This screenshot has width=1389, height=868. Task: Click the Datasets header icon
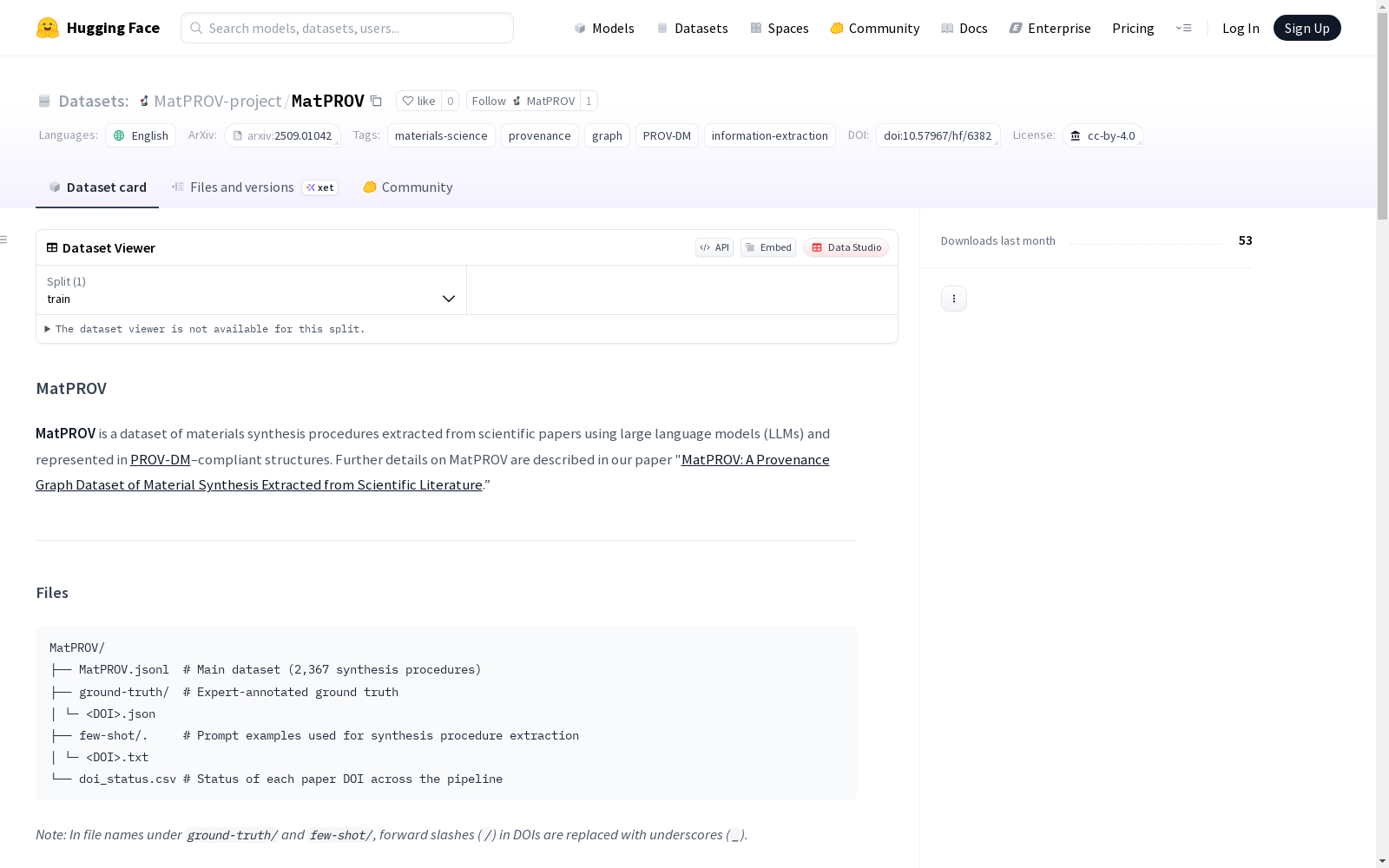[44, 101]
